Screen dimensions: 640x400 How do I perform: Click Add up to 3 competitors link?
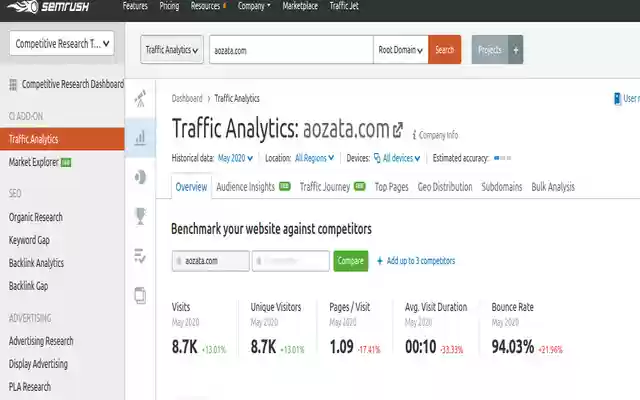[420, 261]
